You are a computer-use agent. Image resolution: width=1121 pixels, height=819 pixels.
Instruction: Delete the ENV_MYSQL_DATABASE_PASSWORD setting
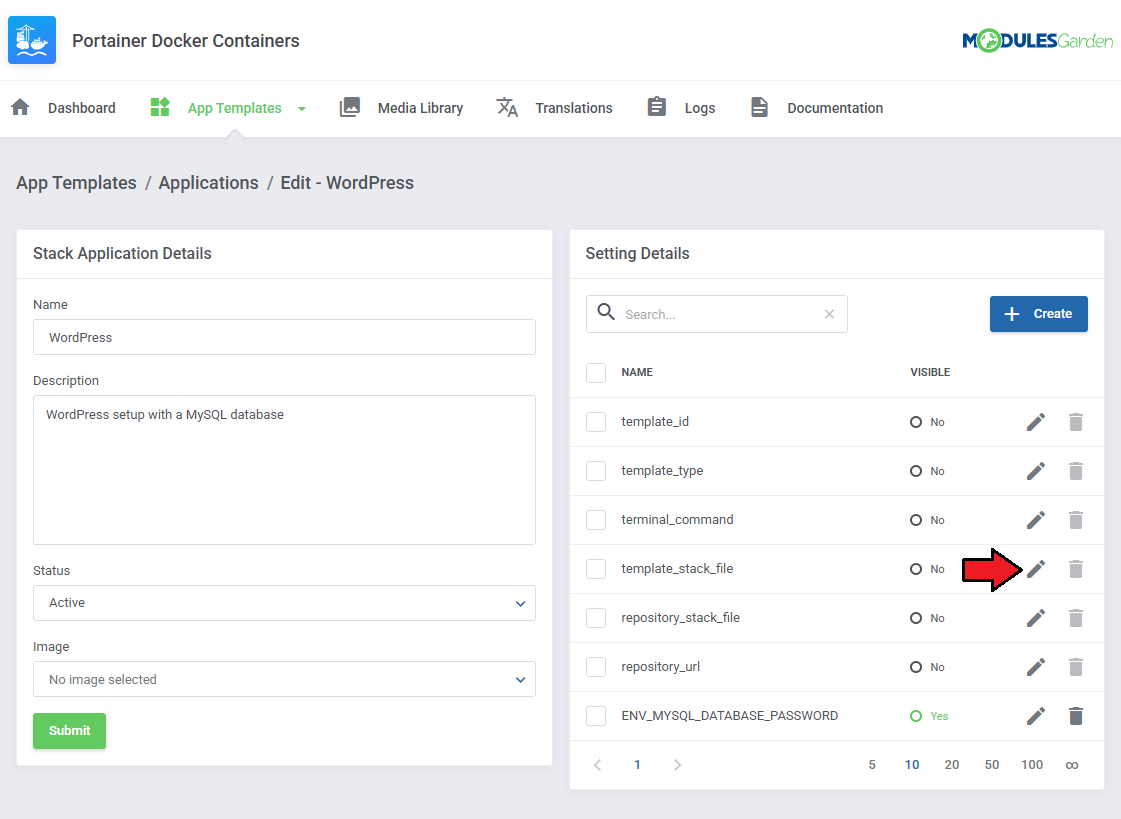coord(1076,716)
